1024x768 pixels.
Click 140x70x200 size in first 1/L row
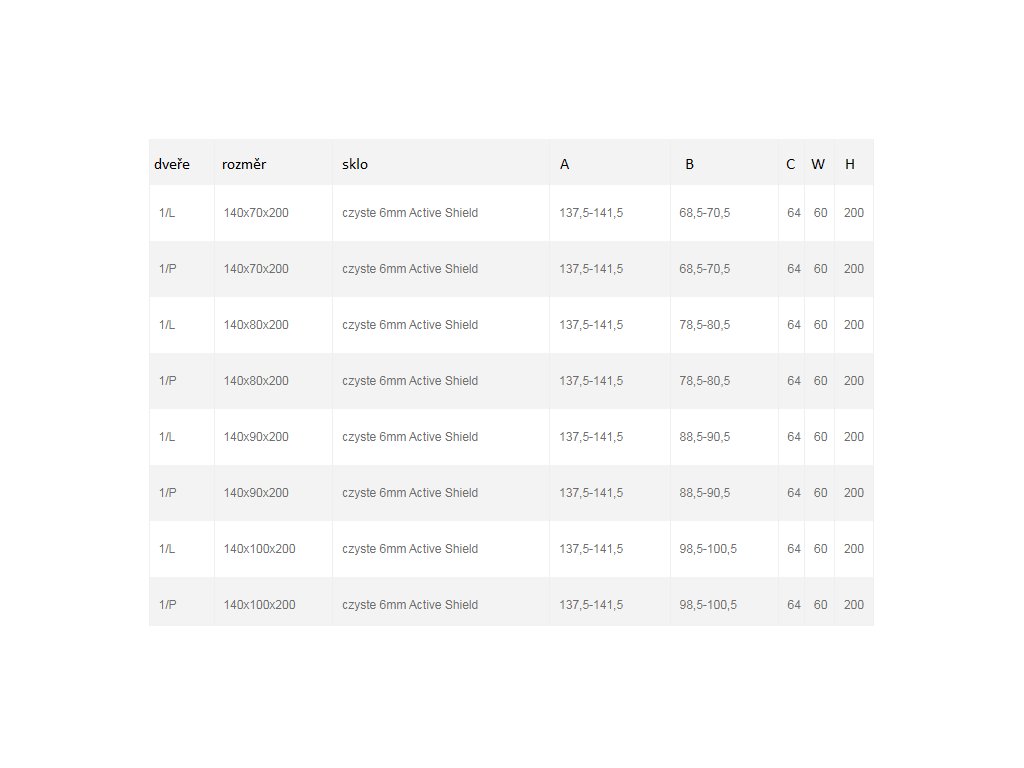[x=256, y=213]
